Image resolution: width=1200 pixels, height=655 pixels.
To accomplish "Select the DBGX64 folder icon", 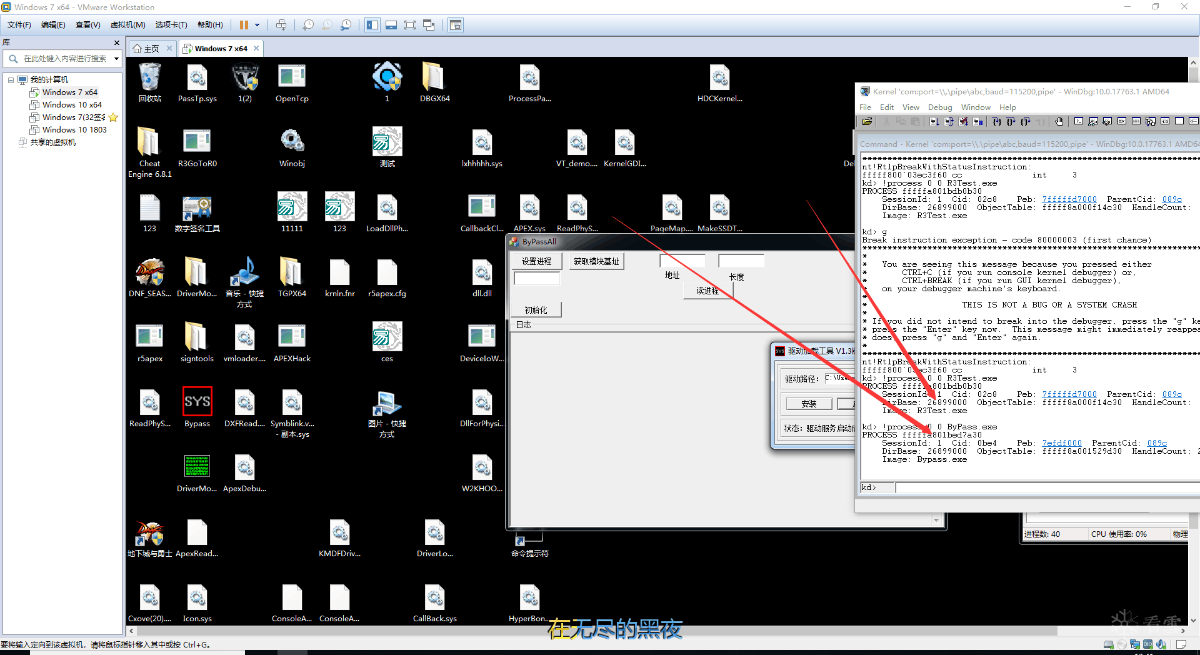I will [434, 82].
